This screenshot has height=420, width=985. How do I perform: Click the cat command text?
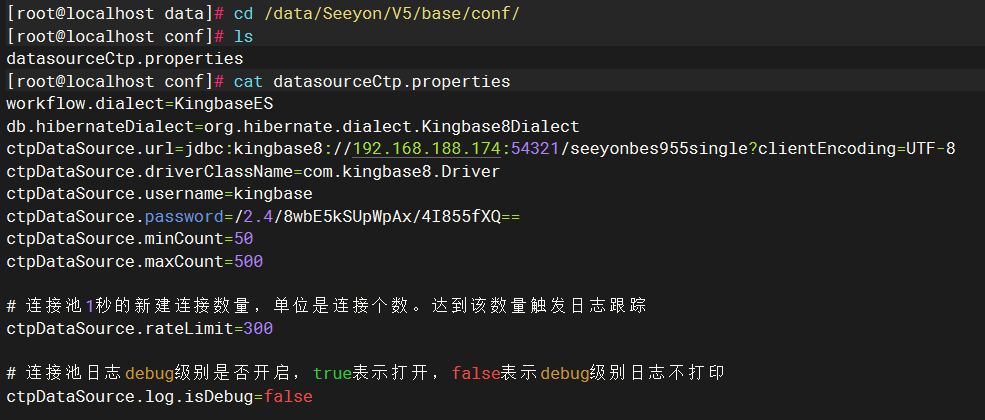click(x=249, y=82)
